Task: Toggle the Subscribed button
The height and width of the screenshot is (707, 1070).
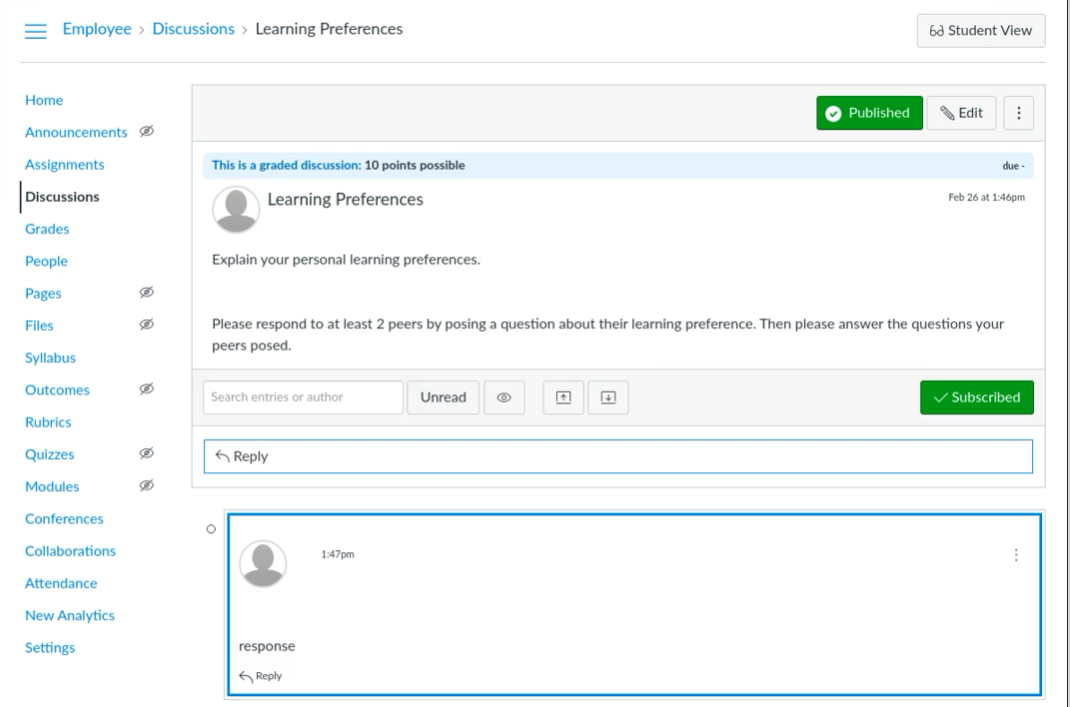Action: pyautogui.click(x=976, y=397)
